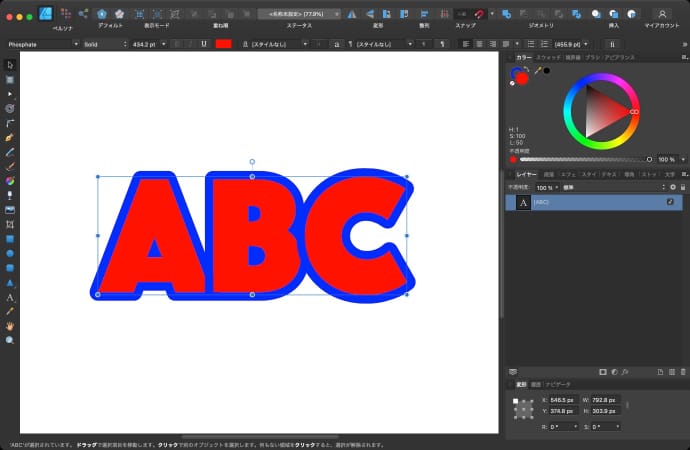Click the red text fill color swatch

(223, 44)
